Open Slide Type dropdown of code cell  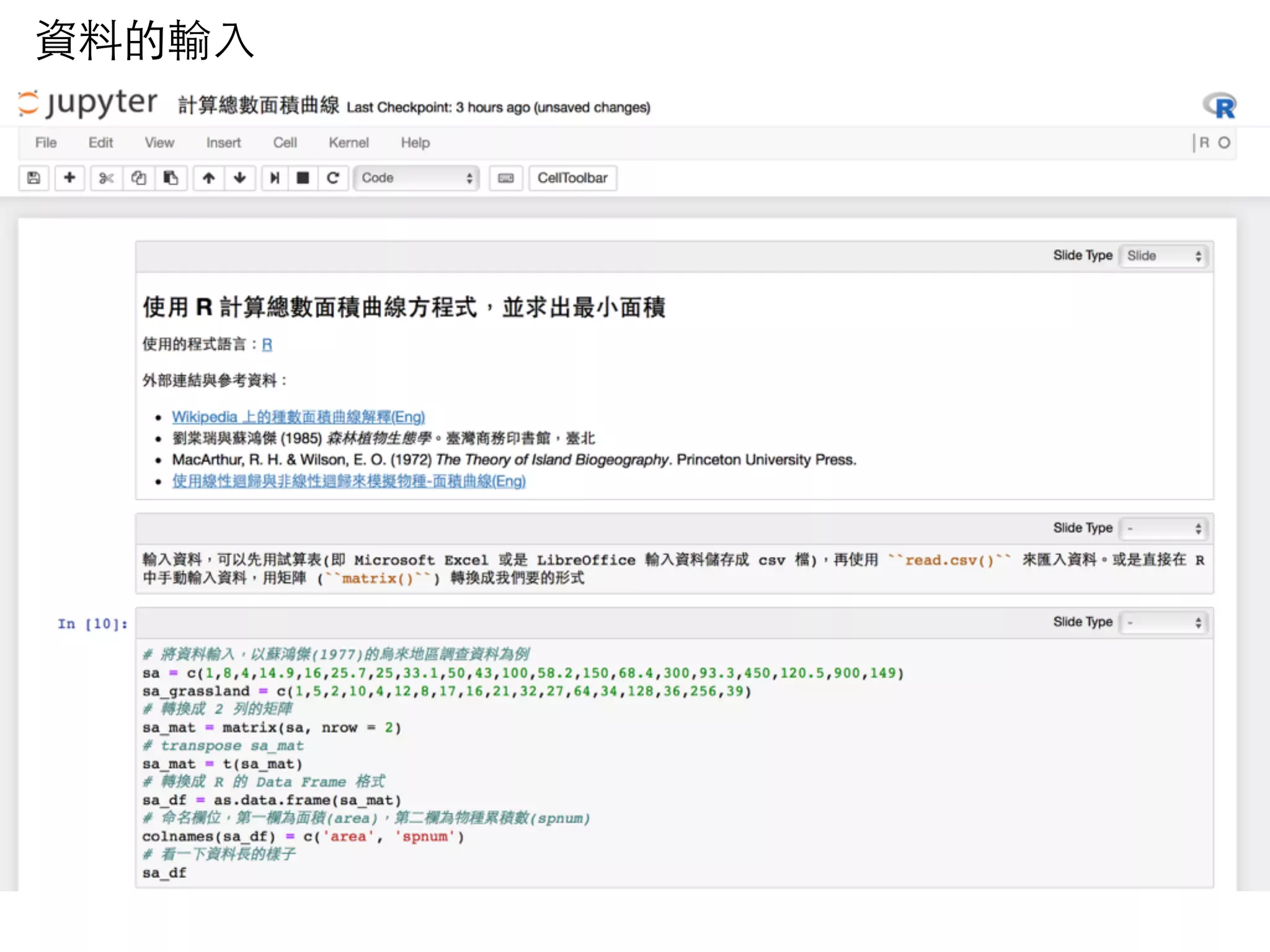coord(1164,622)
